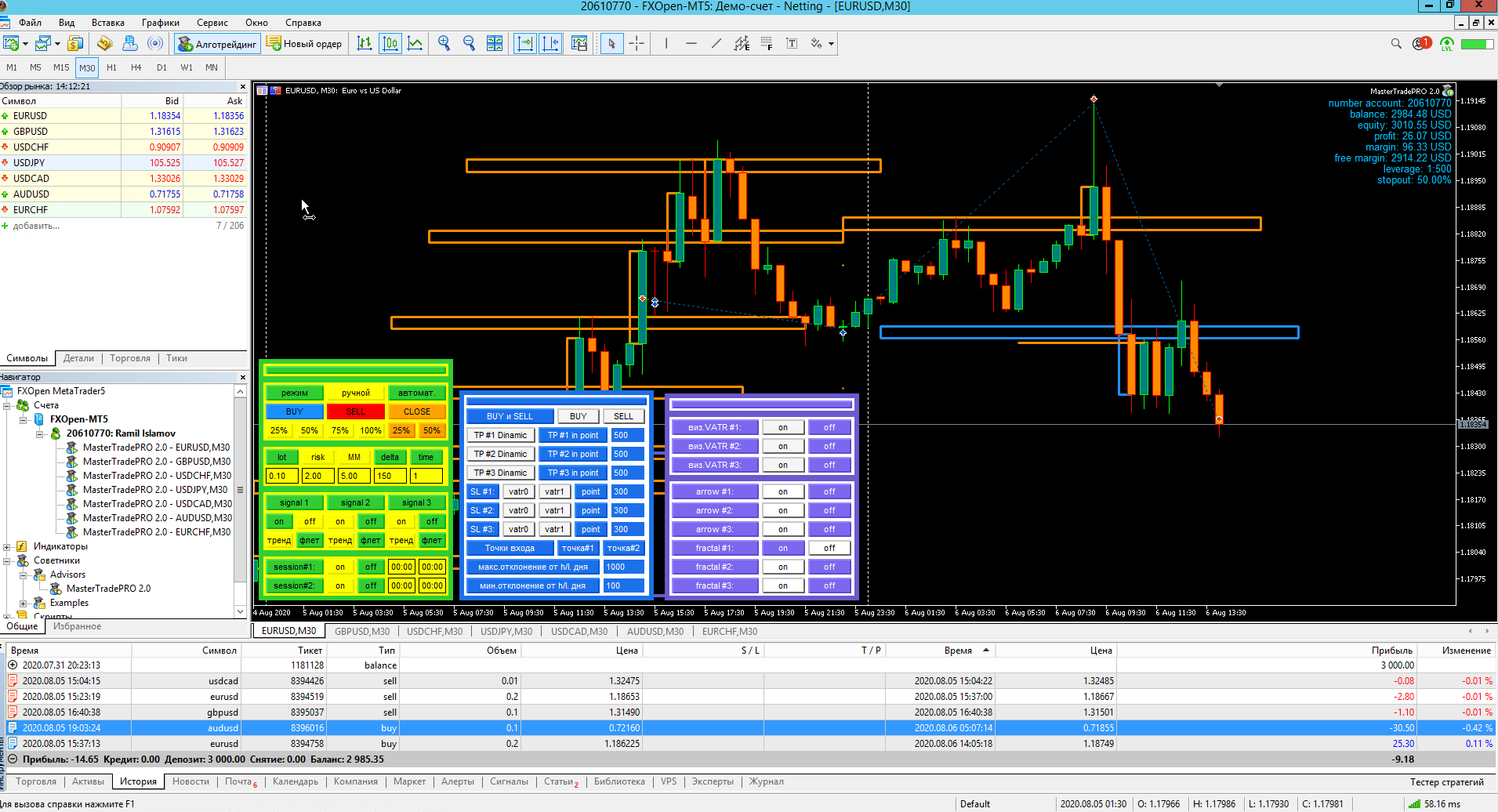
Task: Open the Торговля tab in the toolbox
Action: [x=36, y=781]
